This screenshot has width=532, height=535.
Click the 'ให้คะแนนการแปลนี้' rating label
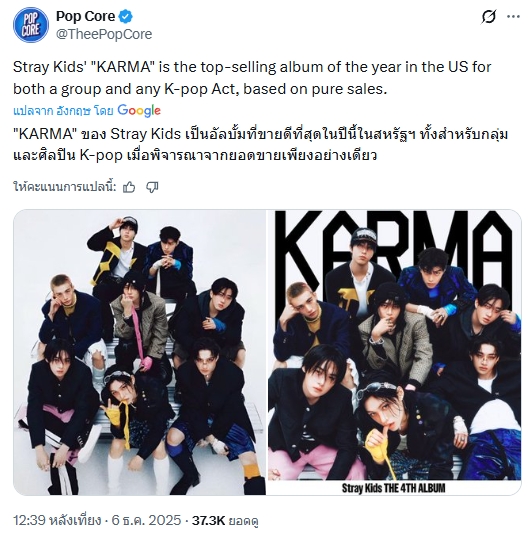point(65,187)
